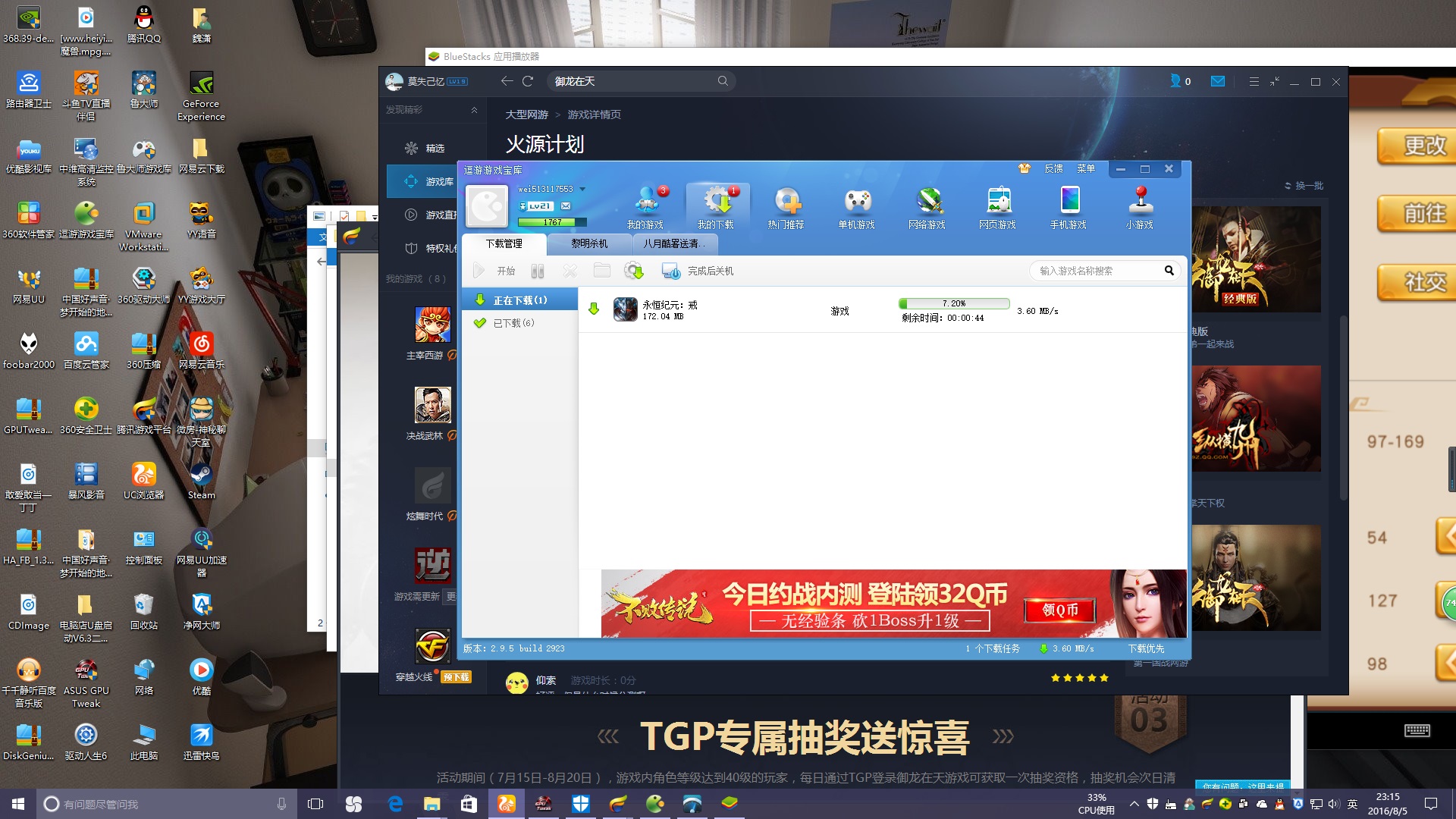Open 主宰西游 game icon in TGP sidebar
Image resolution: width=1456 pixels, height=819 pixels.
point(432,325)
